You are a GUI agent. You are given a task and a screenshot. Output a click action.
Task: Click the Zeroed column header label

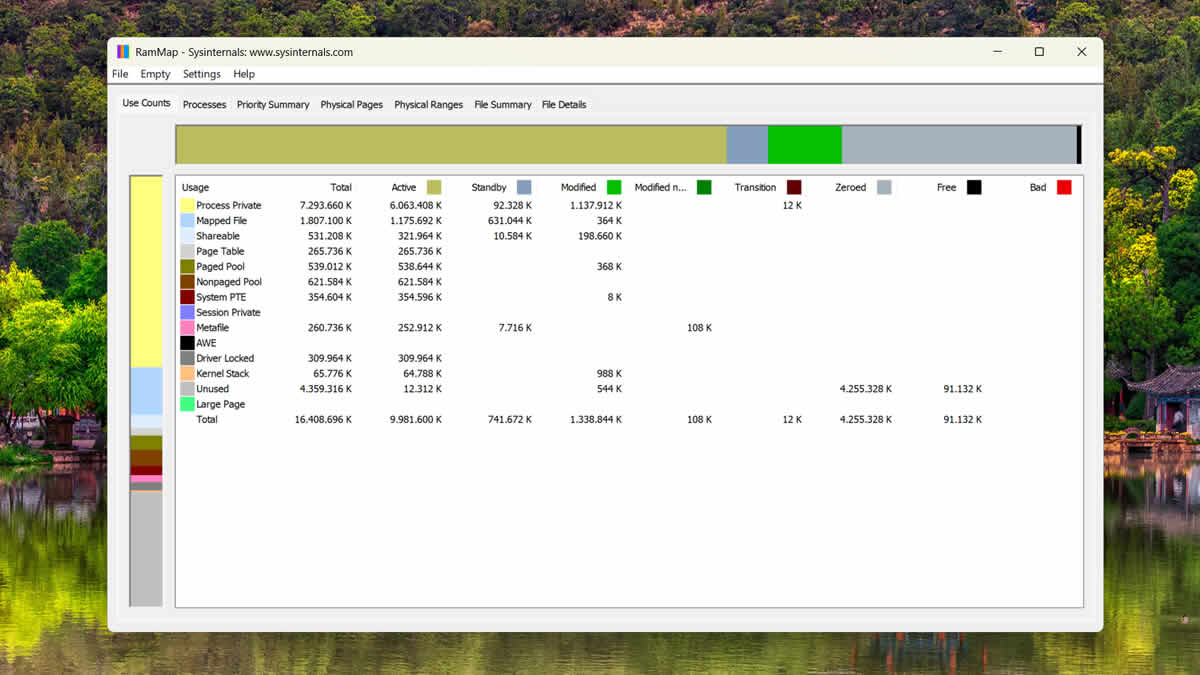click(851, 187)
